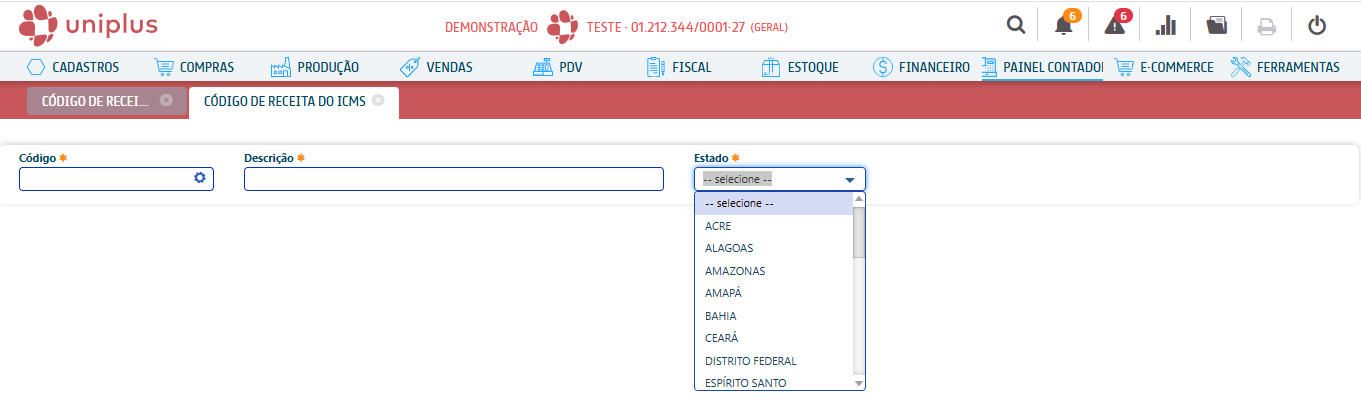
Task: Click into the Descrição input field
Action: click(x=453, y=179)
